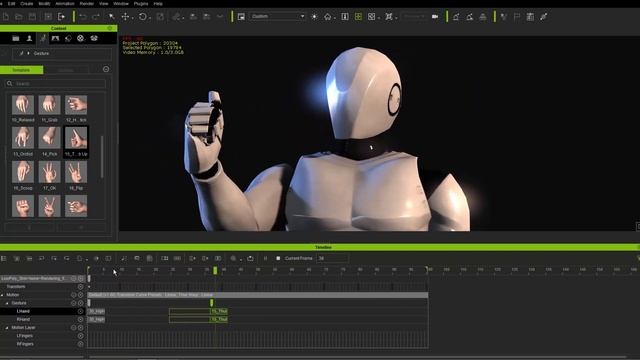Open the Create menu
640x360 pixels.
(x=27, y=4)
